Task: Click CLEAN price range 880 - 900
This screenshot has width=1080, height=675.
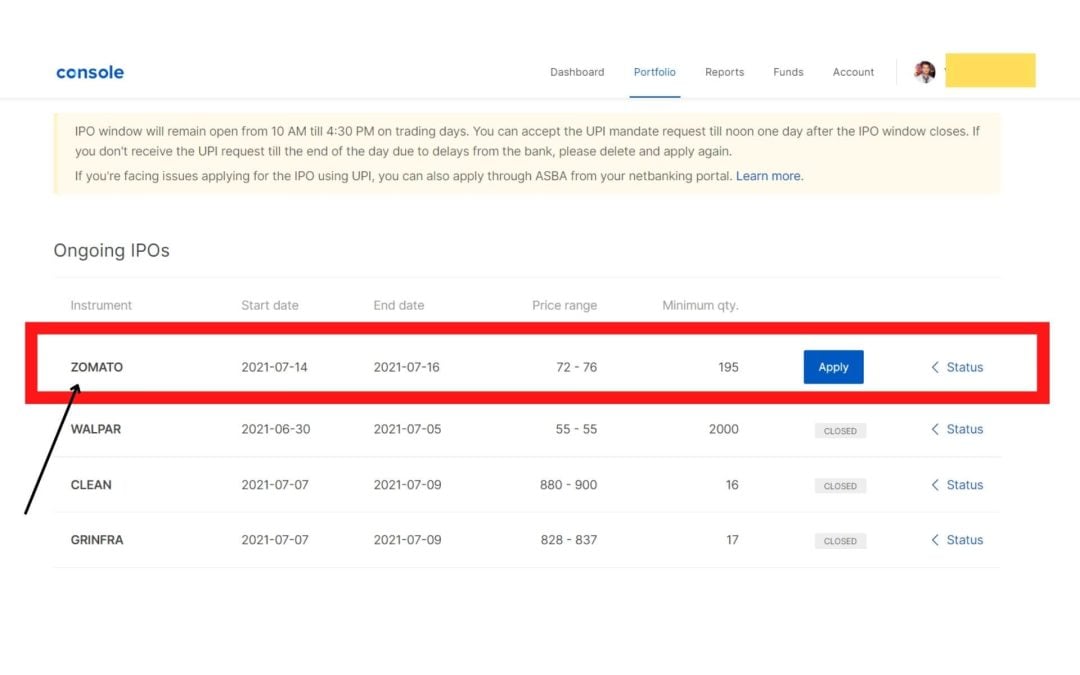Action: pyautogui.click(x=568, y=485)
